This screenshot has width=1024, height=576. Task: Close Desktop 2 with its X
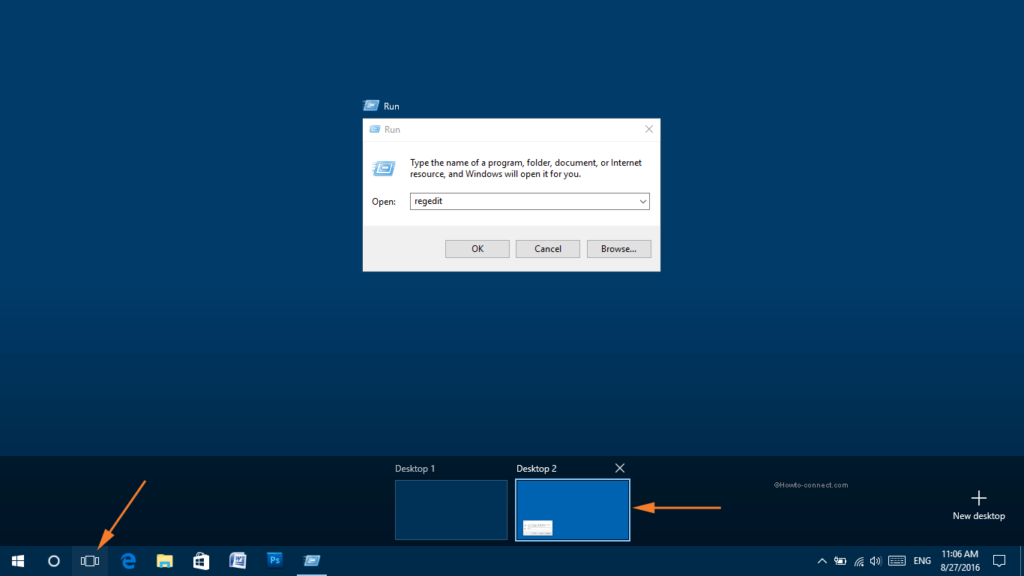pos(620,468)
